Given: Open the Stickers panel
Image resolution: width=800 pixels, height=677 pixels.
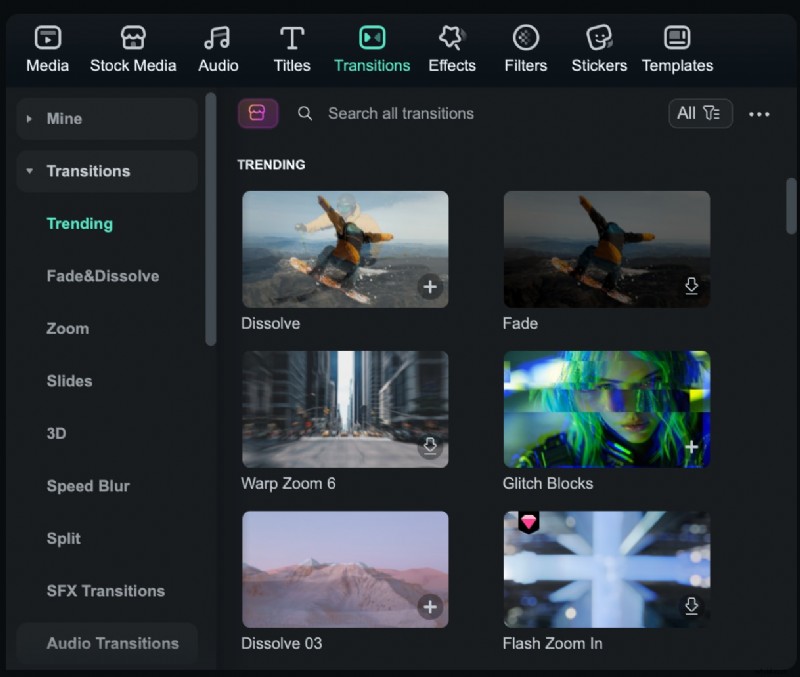Looking at the screenshot, I should 598,47.
